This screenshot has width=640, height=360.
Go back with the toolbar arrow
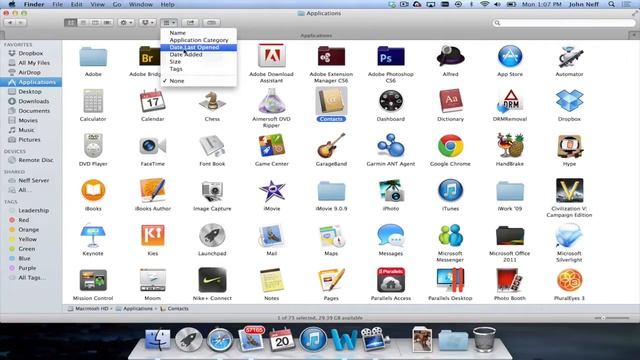(10, 22)
